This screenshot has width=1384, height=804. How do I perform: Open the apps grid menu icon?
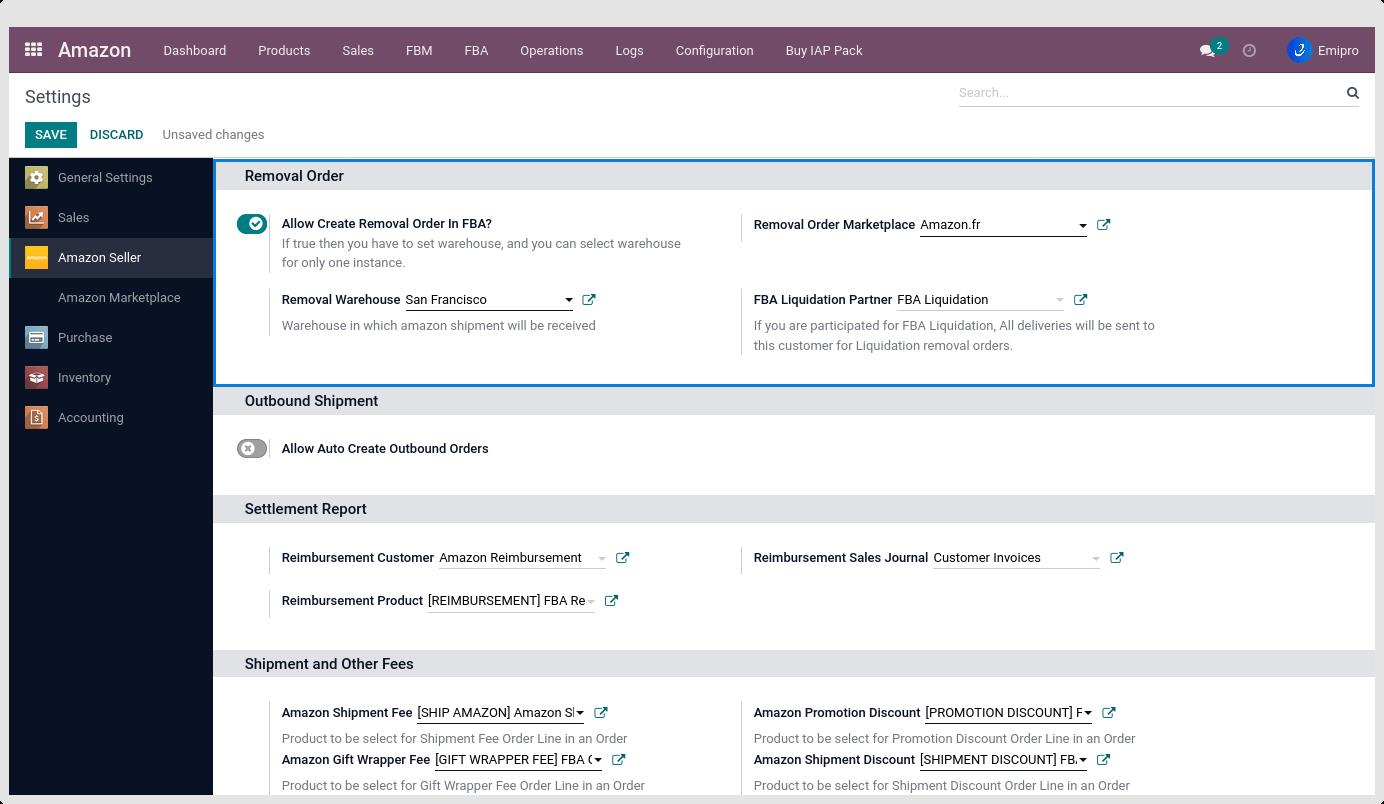33,49
